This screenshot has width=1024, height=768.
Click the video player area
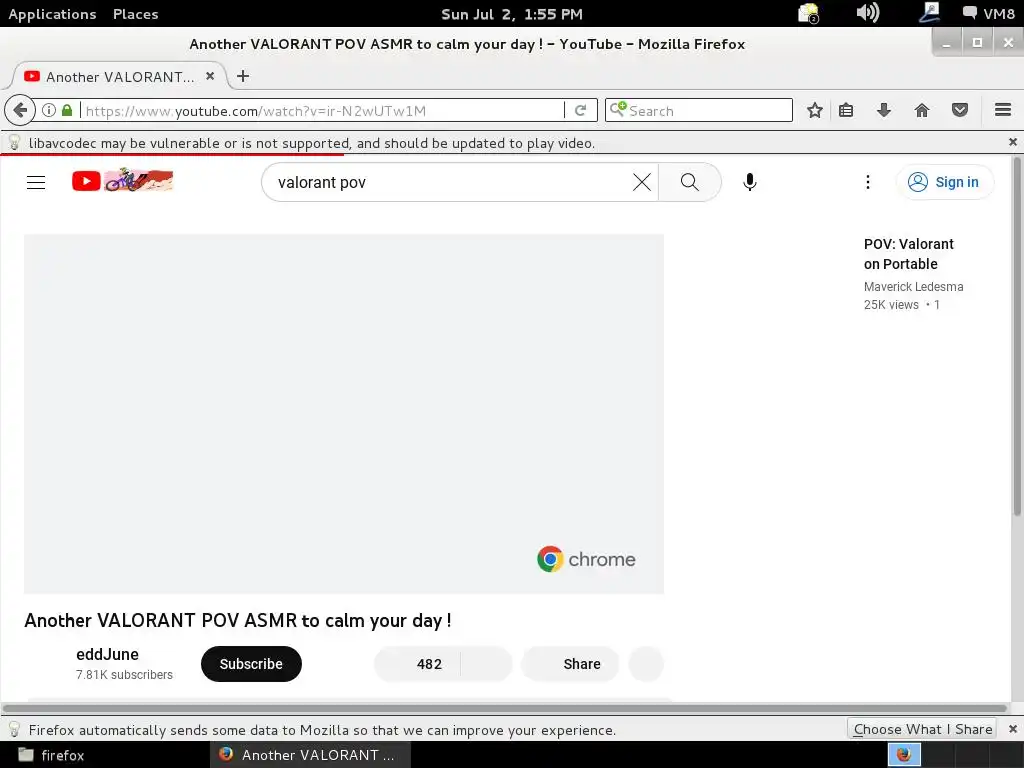click(344, 414)
